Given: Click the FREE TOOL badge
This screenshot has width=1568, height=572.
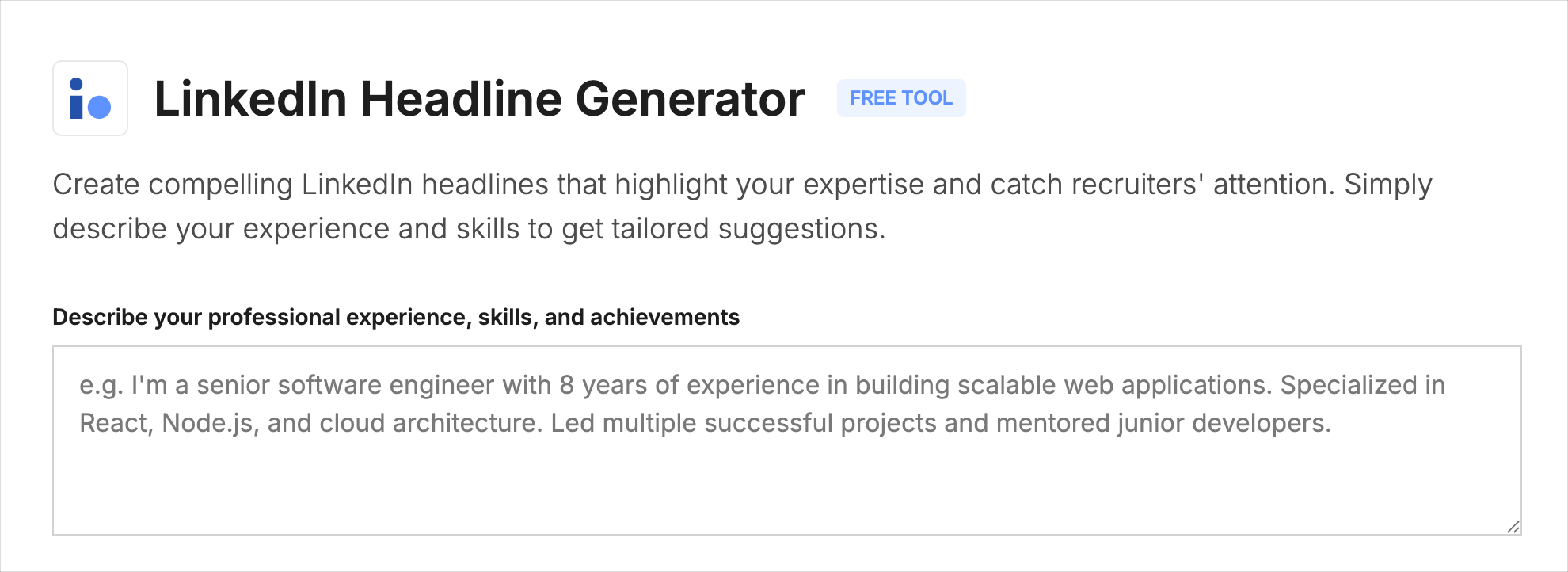Looking at the screenshot, I should [x=900, y=98].
